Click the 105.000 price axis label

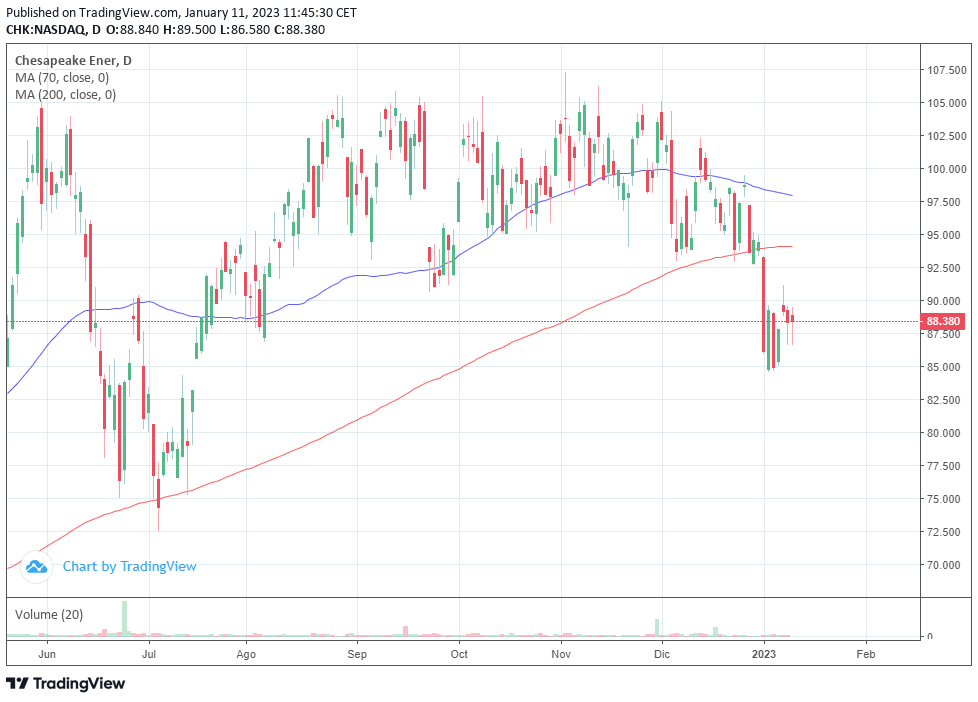pyautogui.click(x=946, y=103)
